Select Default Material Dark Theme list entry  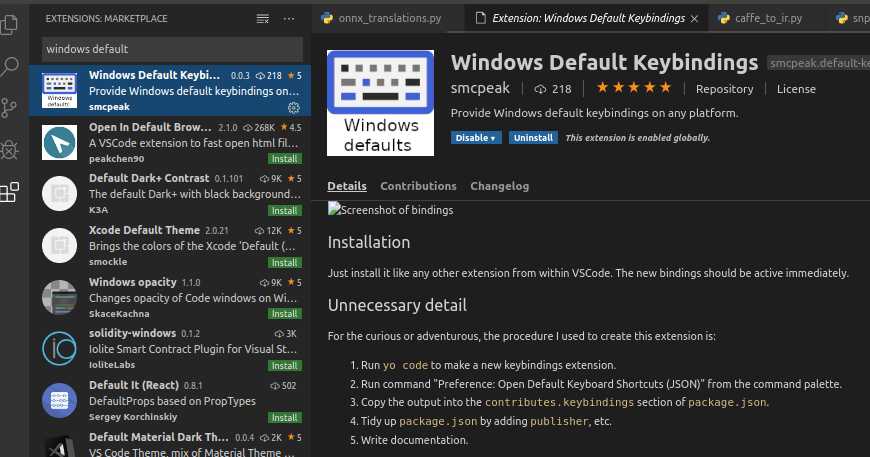[x=170, y=443]
